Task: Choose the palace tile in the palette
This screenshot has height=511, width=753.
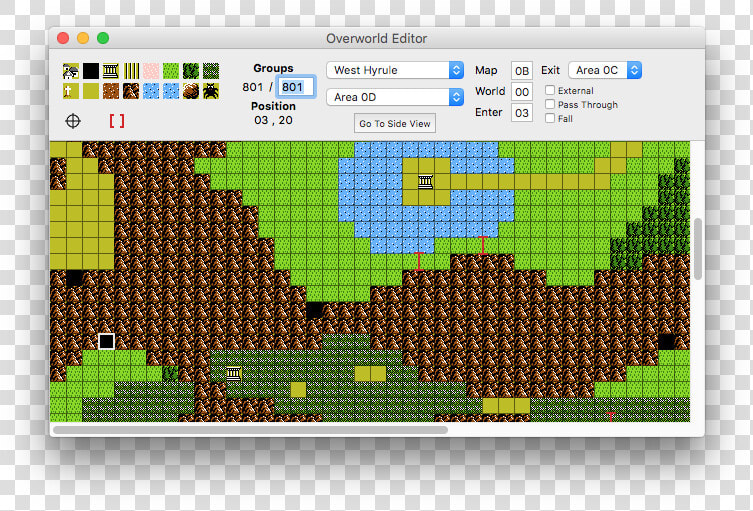Action: tap(111, 71)
